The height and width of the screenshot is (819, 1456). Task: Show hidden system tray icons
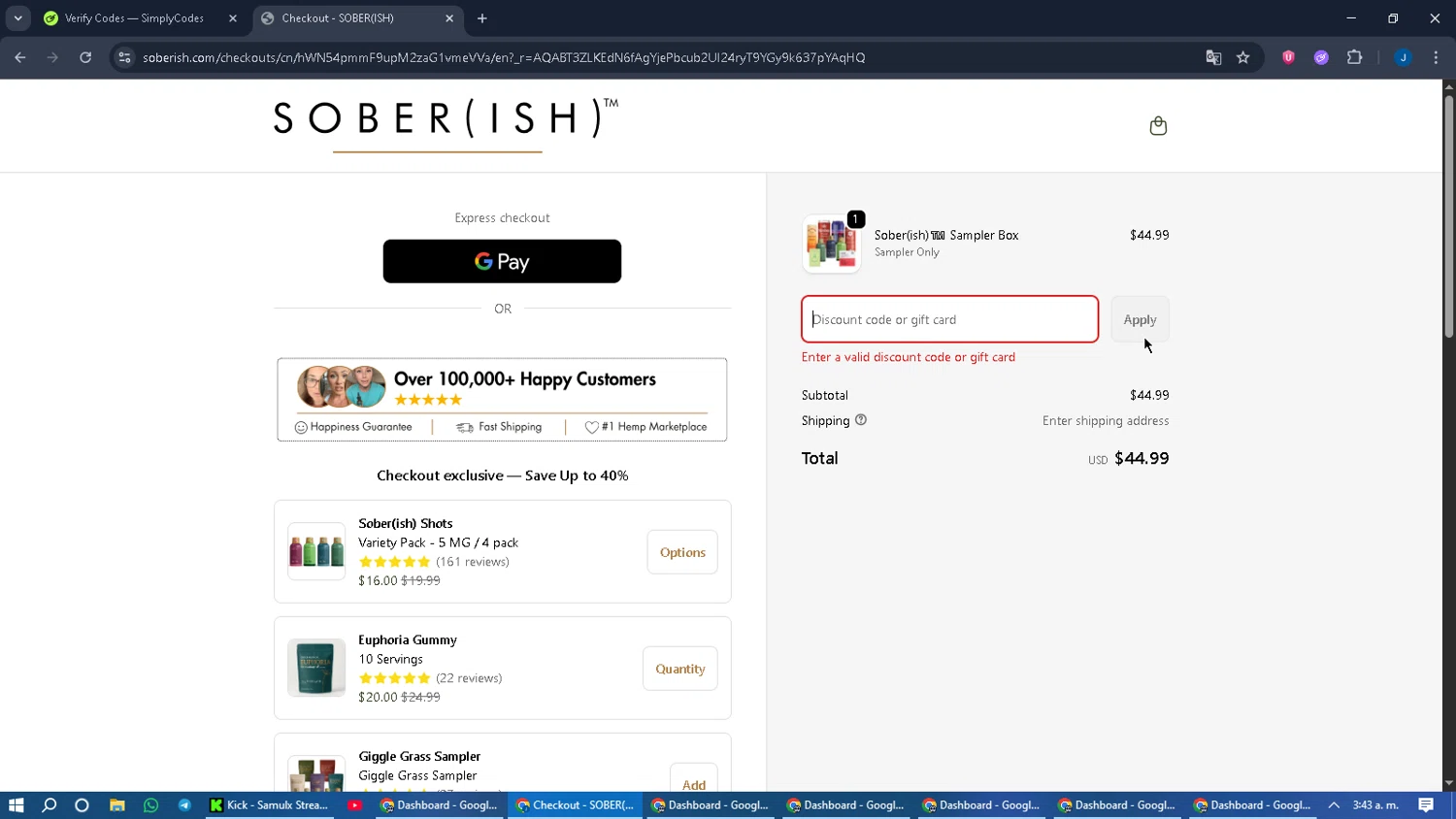(1334, 805)
